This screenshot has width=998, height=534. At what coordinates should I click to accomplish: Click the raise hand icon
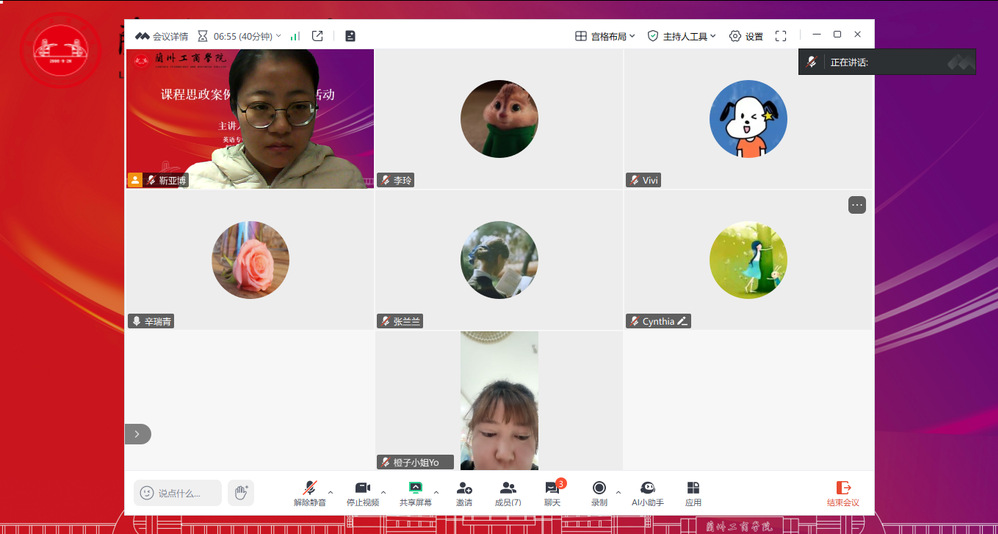tap(240, 492)
